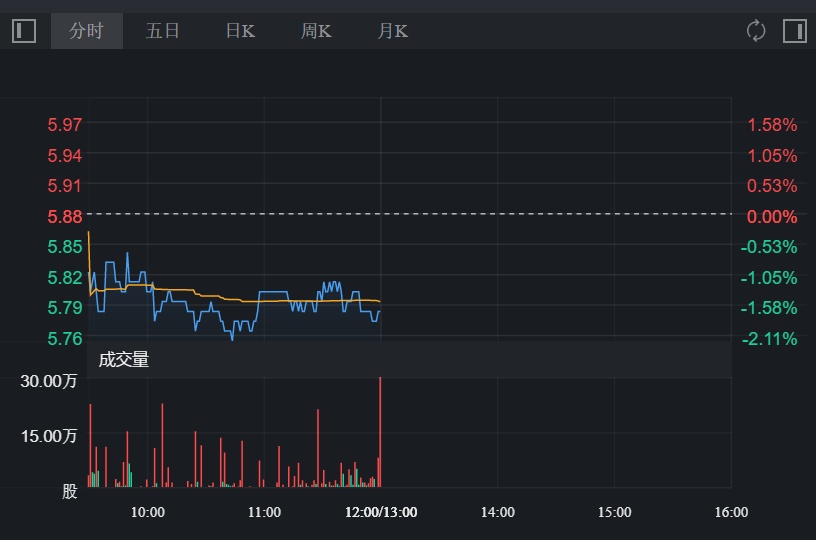Toggle the left panel icon
The width and height of the screenshot is (816, 540).
24,31
